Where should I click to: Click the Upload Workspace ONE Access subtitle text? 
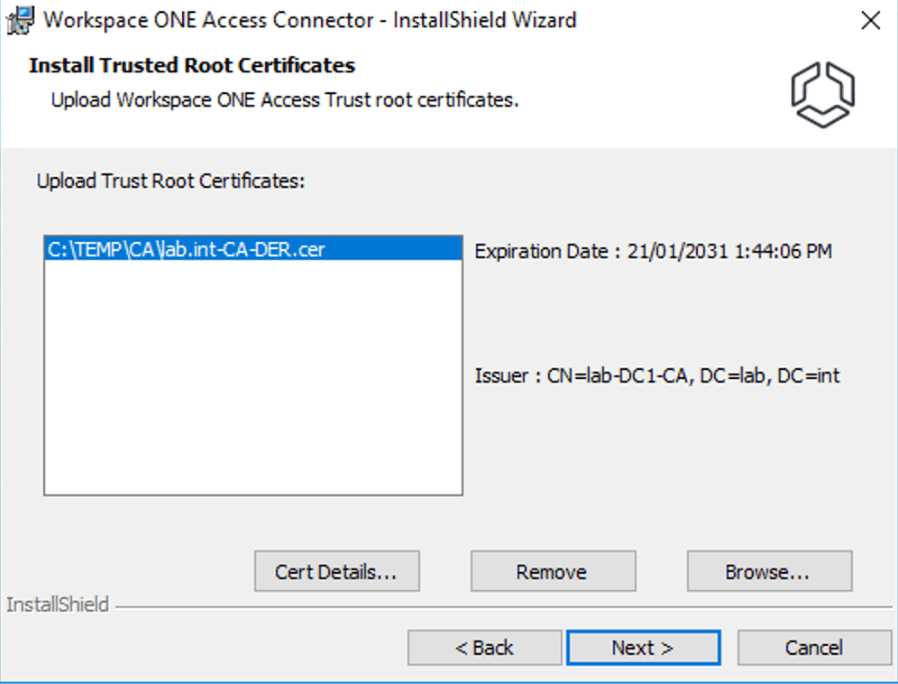[x=284, y=100]
